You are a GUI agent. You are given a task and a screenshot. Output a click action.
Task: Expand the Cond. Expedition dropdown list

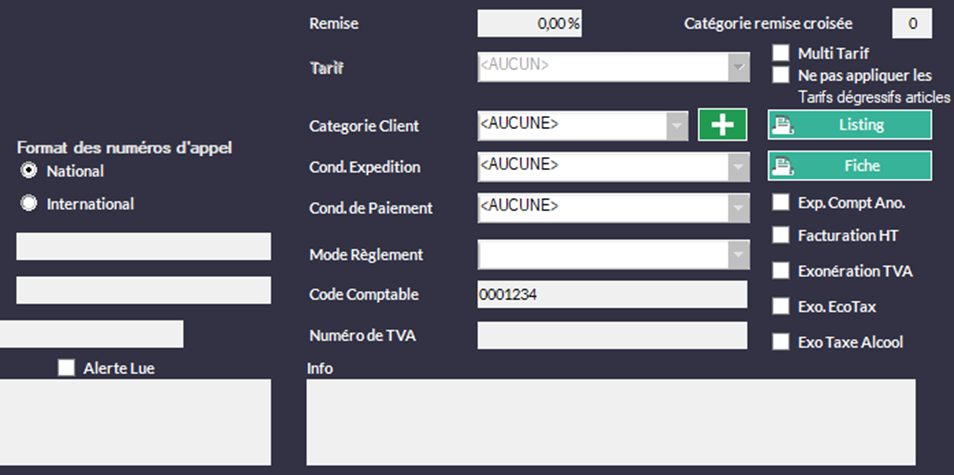pyautogui.click(x=738, y=166)
